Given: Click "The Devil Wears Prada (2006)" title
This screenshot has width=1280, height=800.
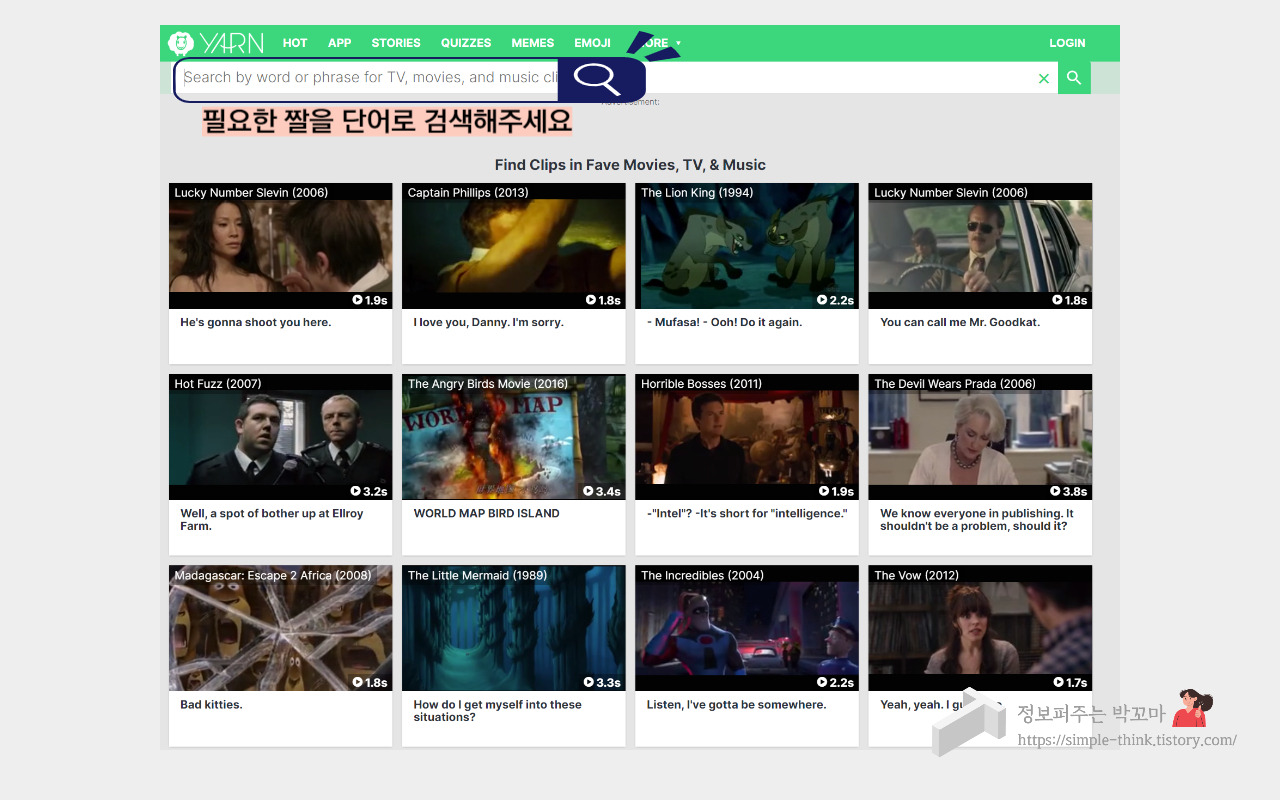Looking at the screenshot, I should pos(955,384).
